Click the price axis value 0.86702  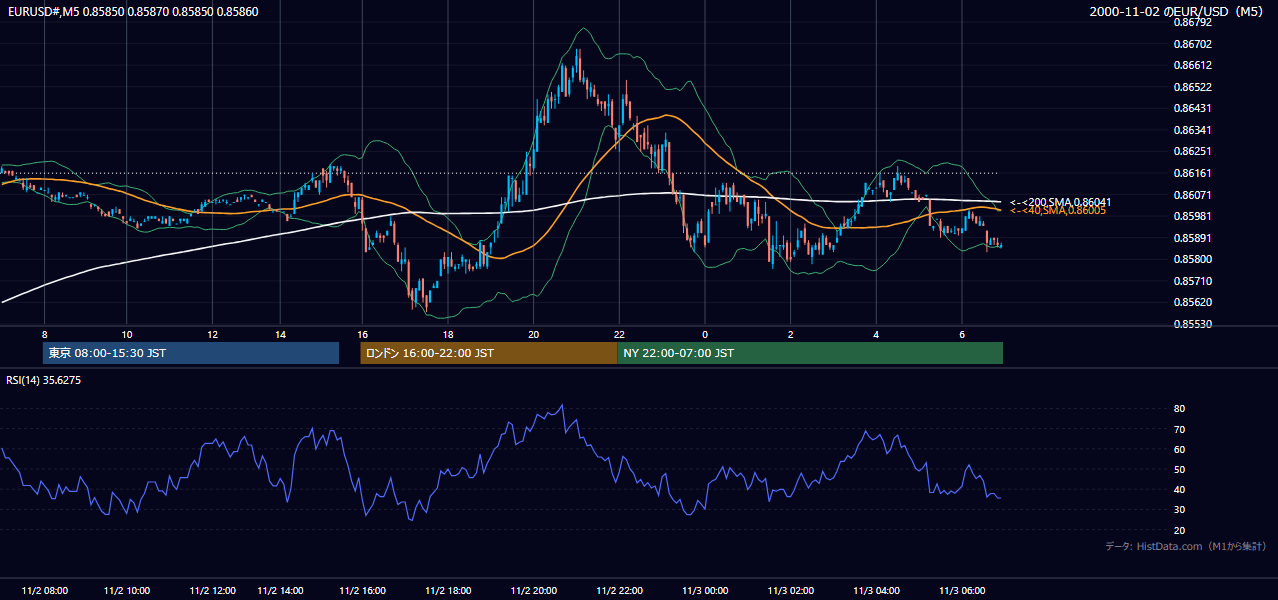(x=1192, y=44)
